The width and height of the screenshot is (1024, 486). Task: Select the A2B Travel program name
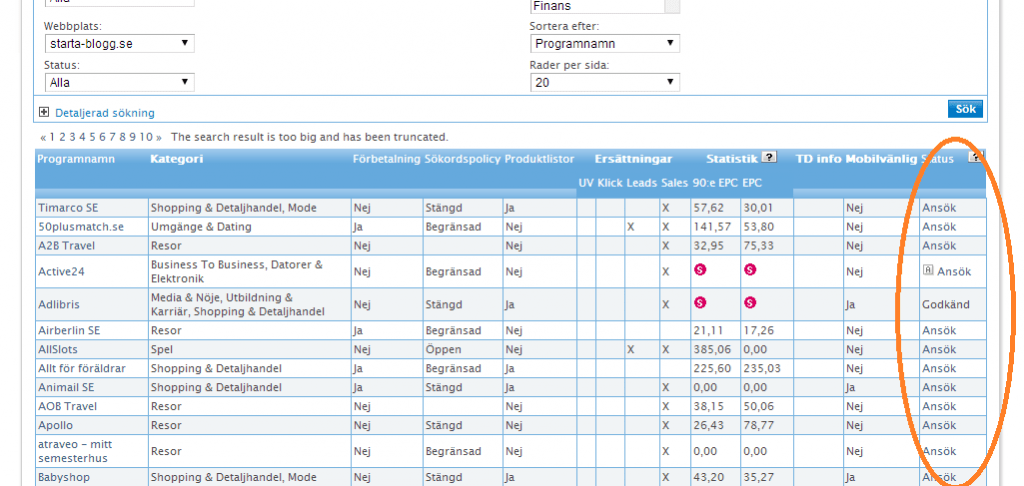(x=67, y=246)
